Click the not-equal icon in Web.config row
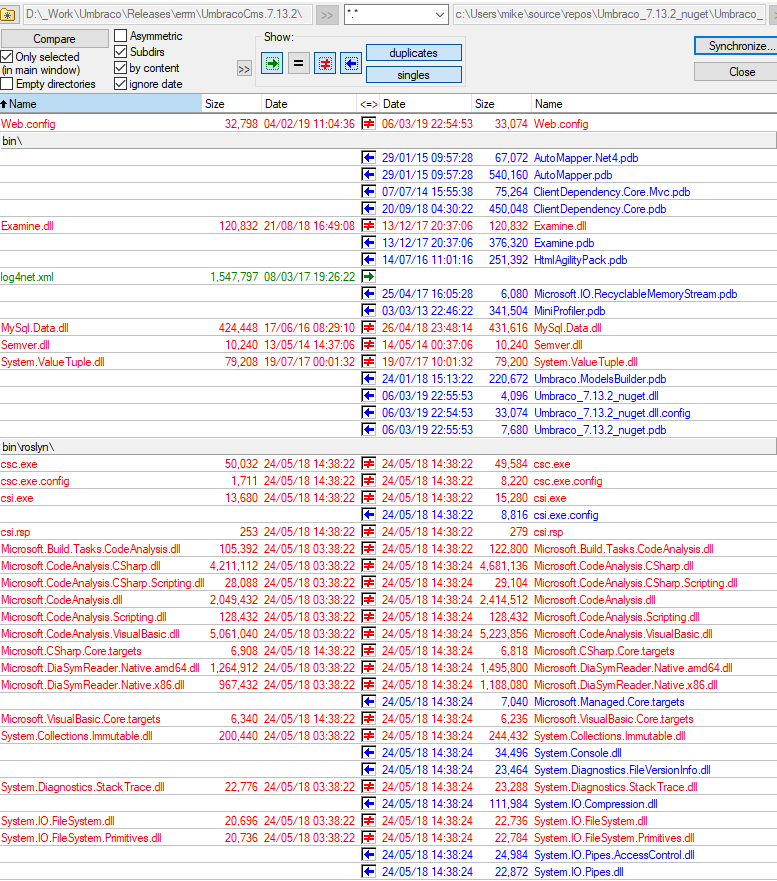The image size is (777, 881). 369,124
